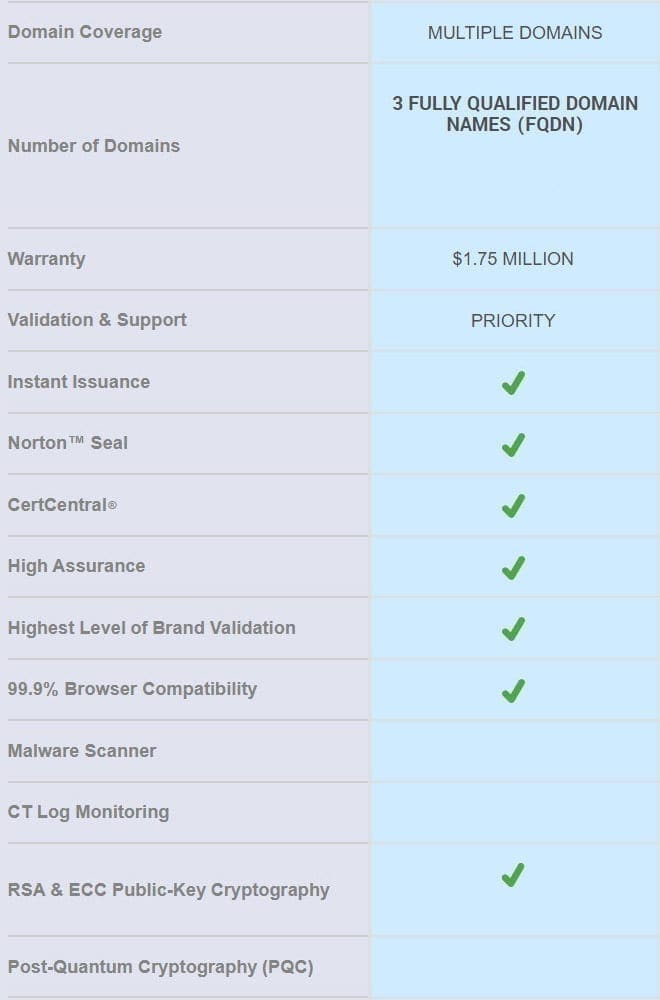Click the Norton Seal green checkmark

click(513, 445)
